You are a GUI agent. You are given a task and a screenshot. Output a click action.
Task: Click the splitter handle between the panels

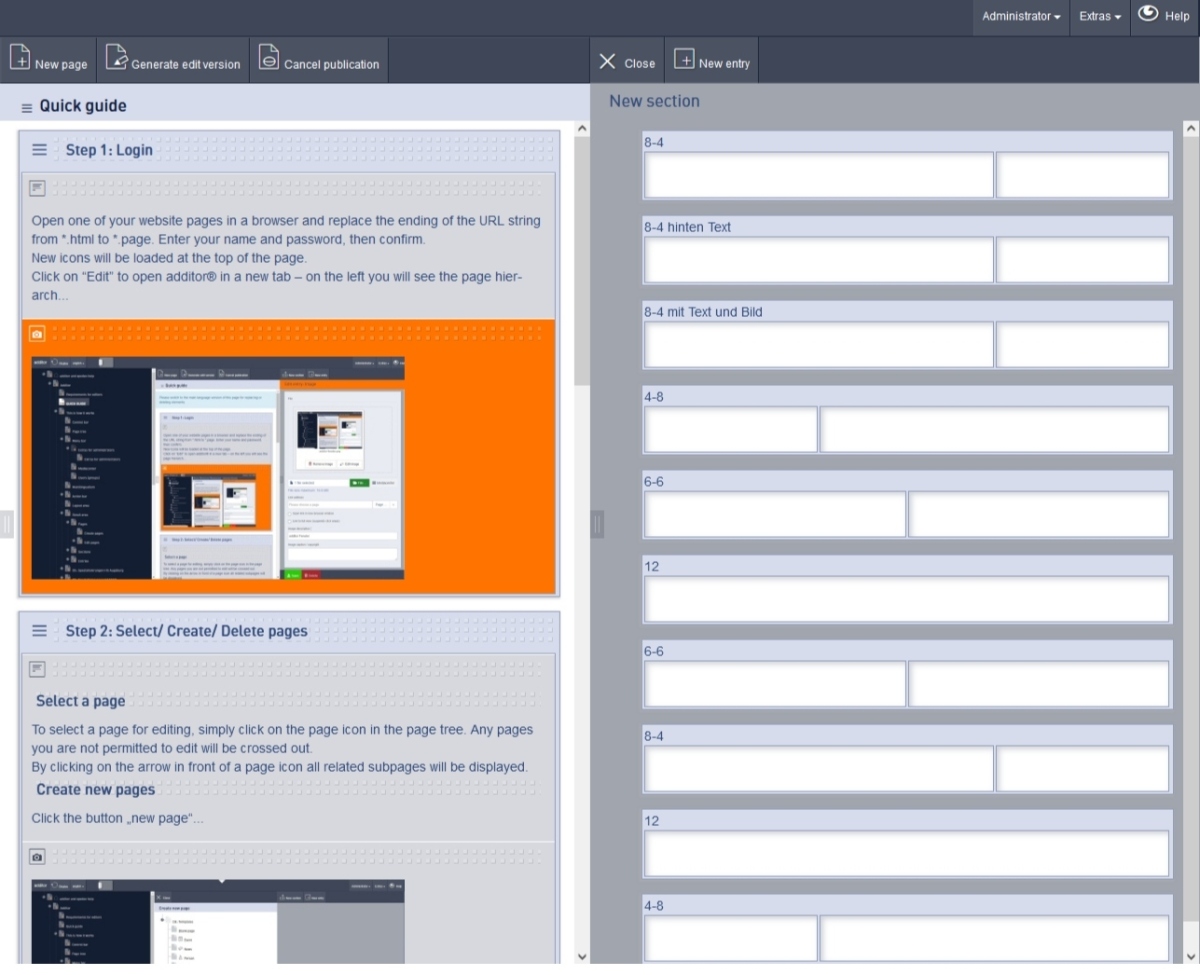[597, 524]
